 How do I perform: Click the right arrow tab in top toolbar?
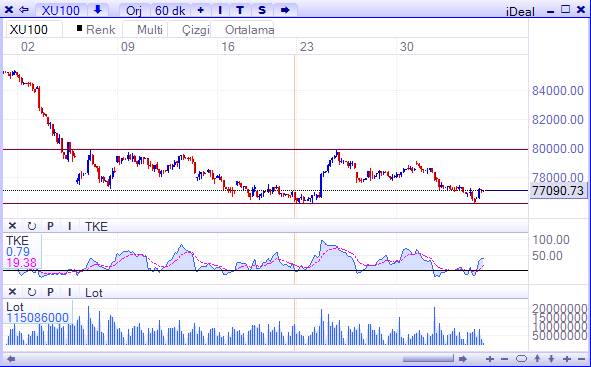(285, 10)
